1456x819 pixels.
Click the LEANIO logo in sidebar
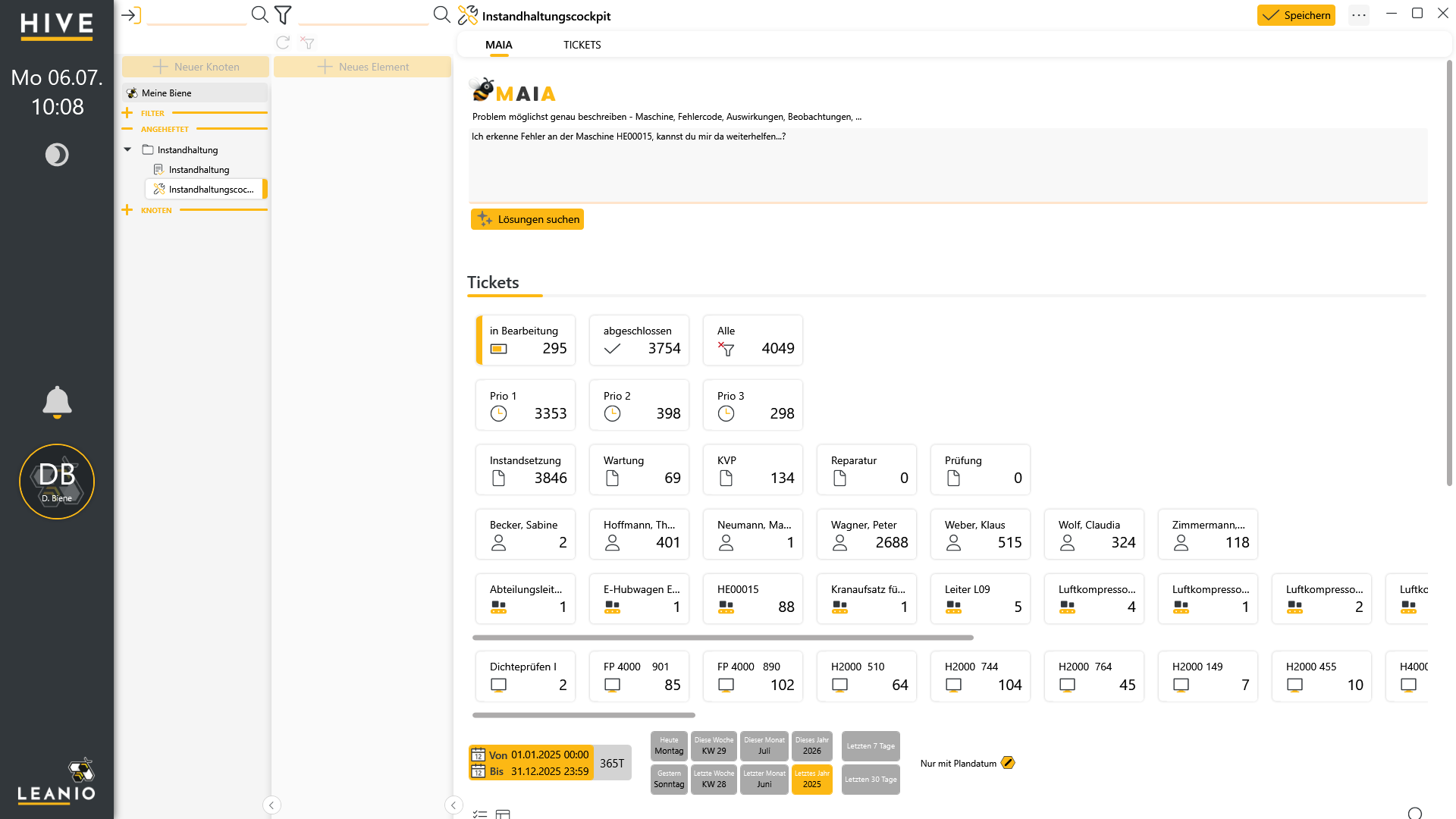point(57,781)
